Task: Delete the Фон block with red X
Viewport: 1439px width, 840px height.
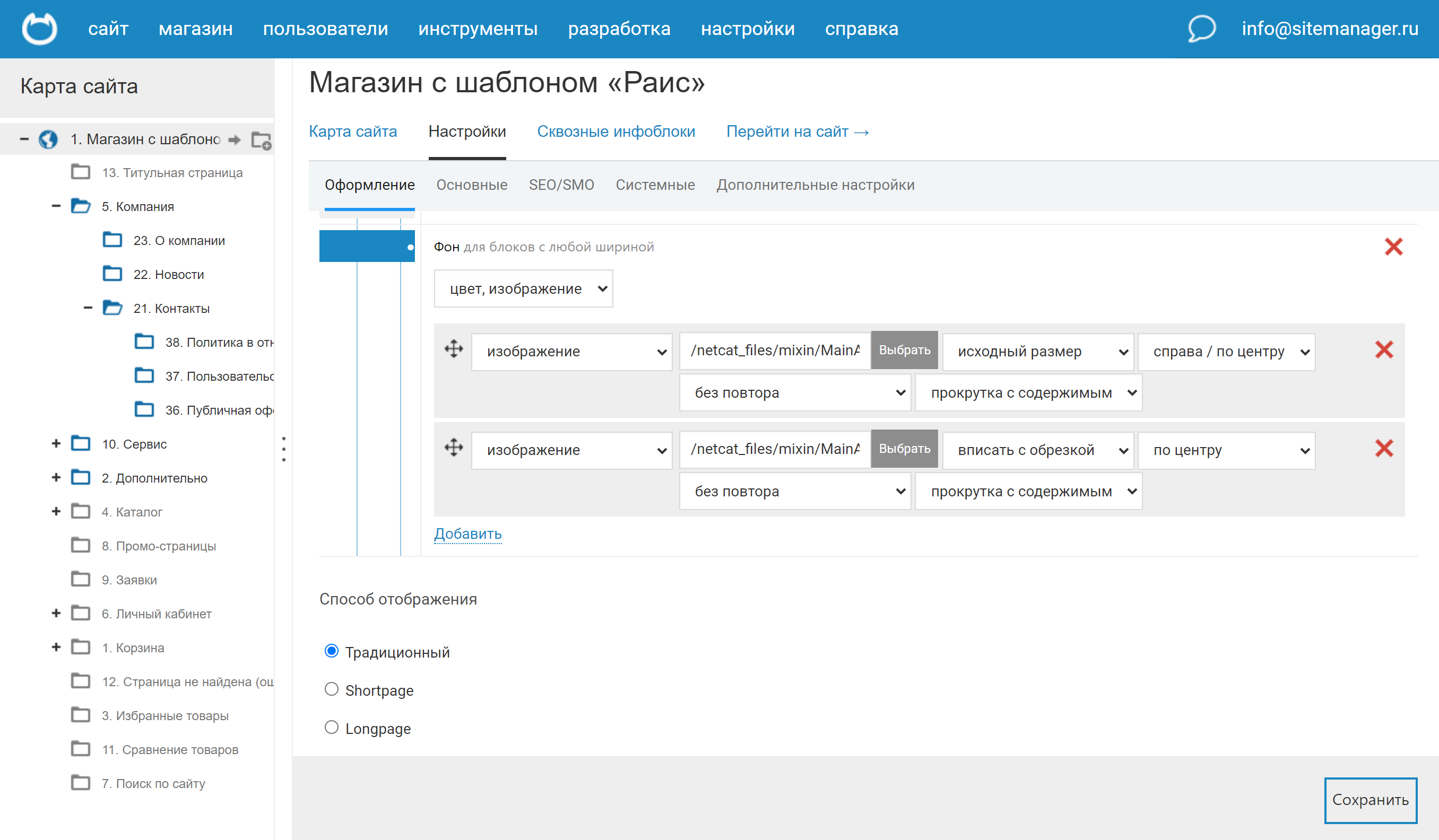Action: point(1393,247)
